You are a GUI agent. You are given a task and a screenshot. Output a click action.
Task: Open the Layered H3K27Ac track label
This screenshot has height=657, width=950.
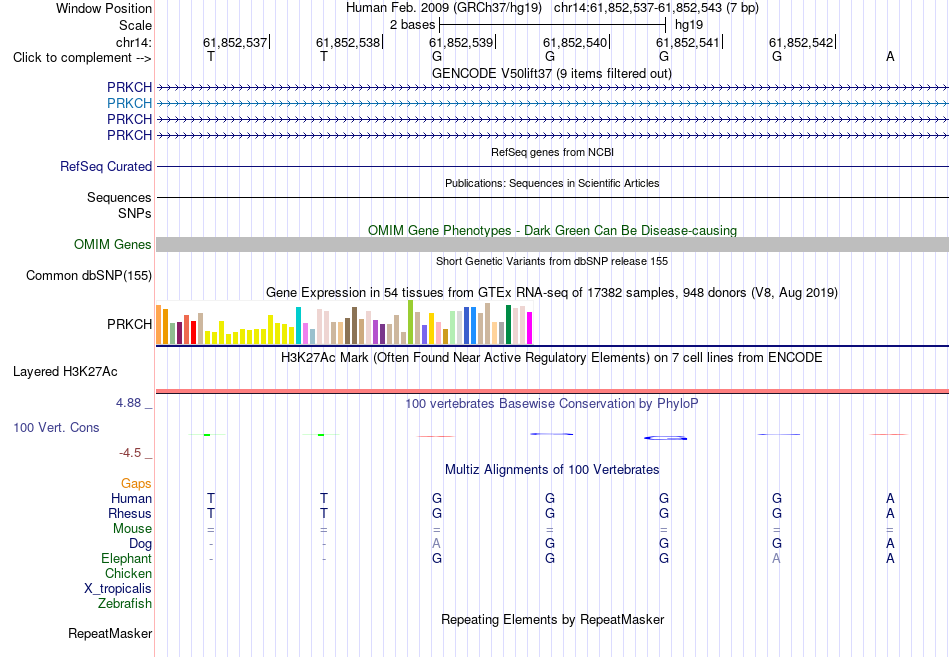click(x=65, y=372)
